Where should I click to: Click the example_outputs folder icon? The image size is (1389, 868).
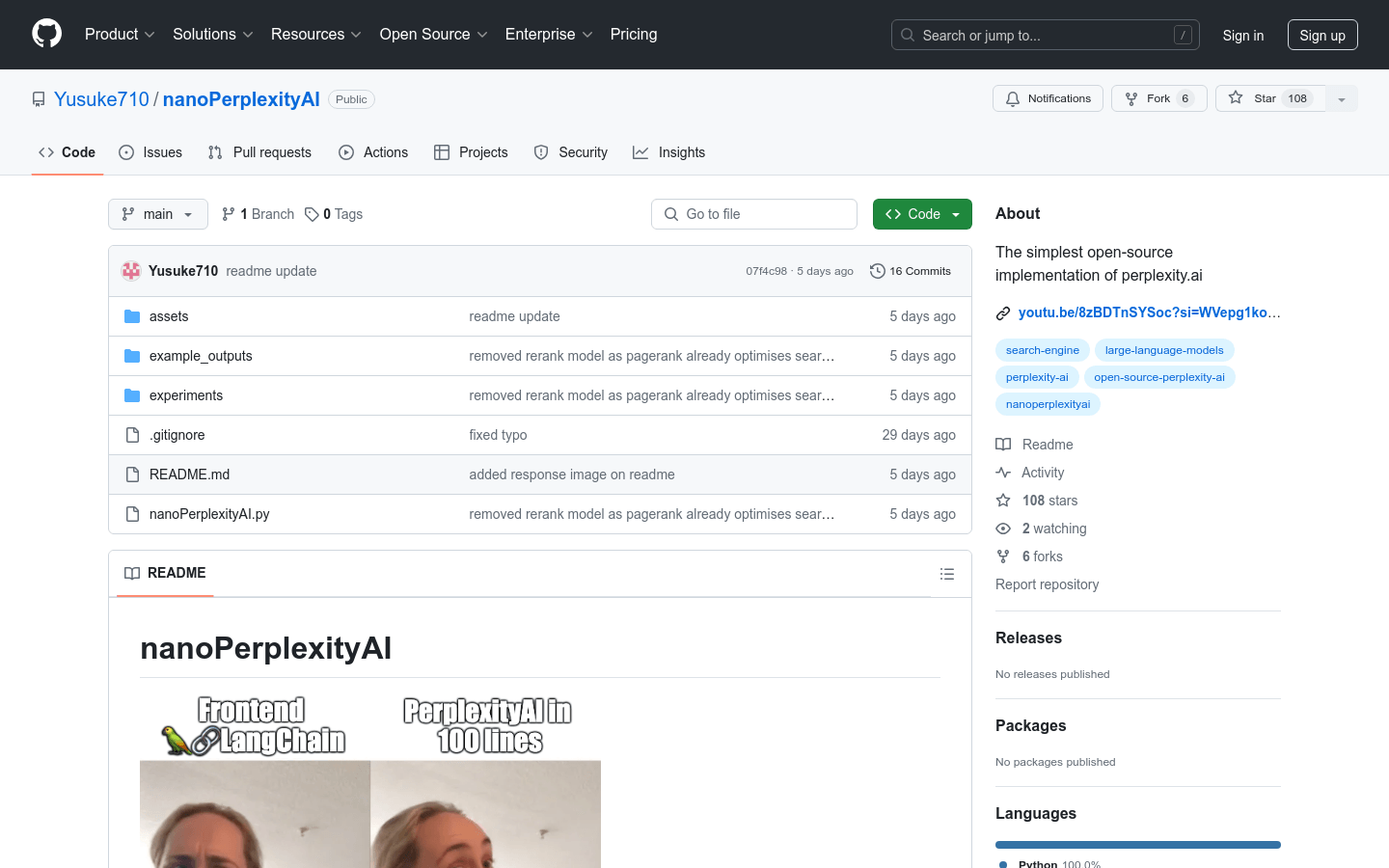tap(132, 356)
